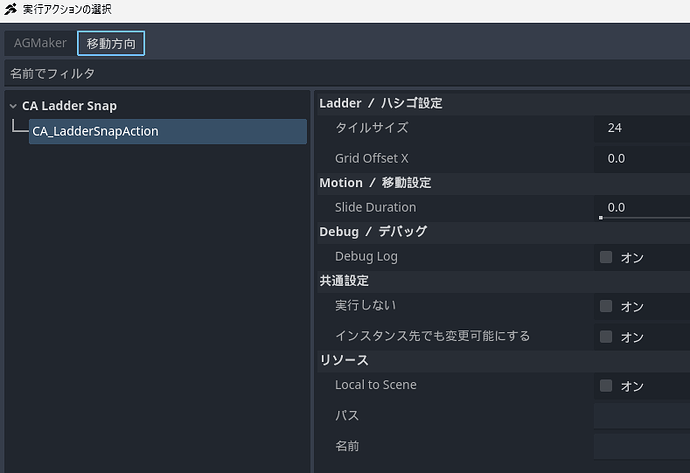This screenshot has height=473, width=690.
Task: Click the Grid Offset X property label
Action: coord(372,158)
